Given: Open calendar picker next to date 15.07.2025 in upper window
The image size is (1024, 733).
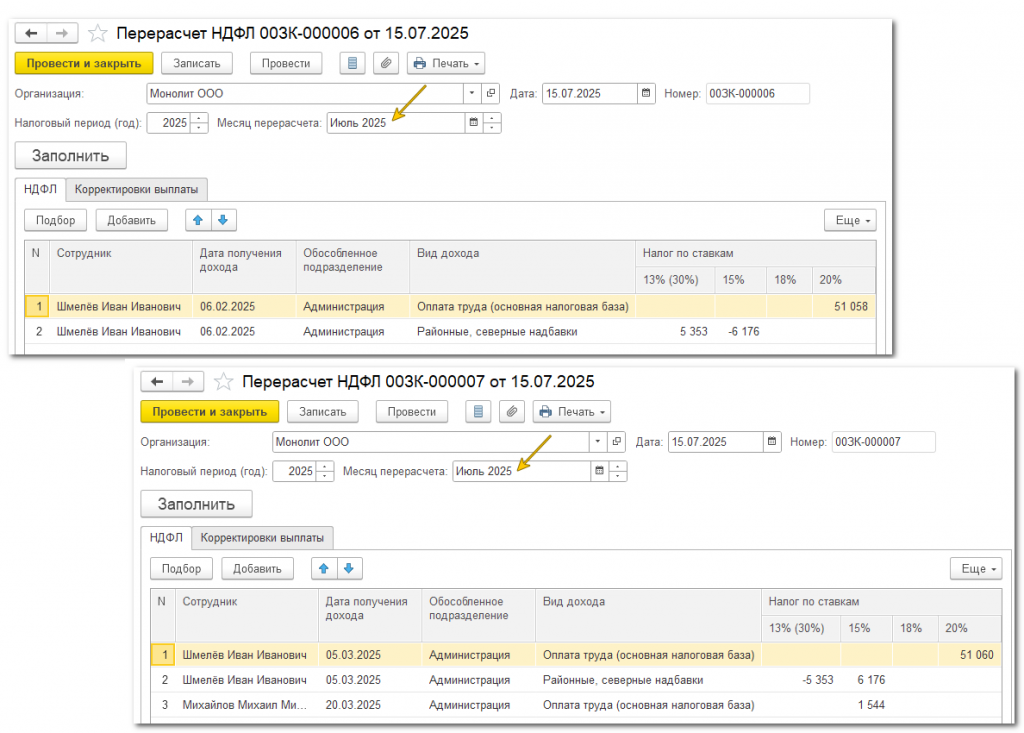Looking at the screenshot, I should (646, 93).
